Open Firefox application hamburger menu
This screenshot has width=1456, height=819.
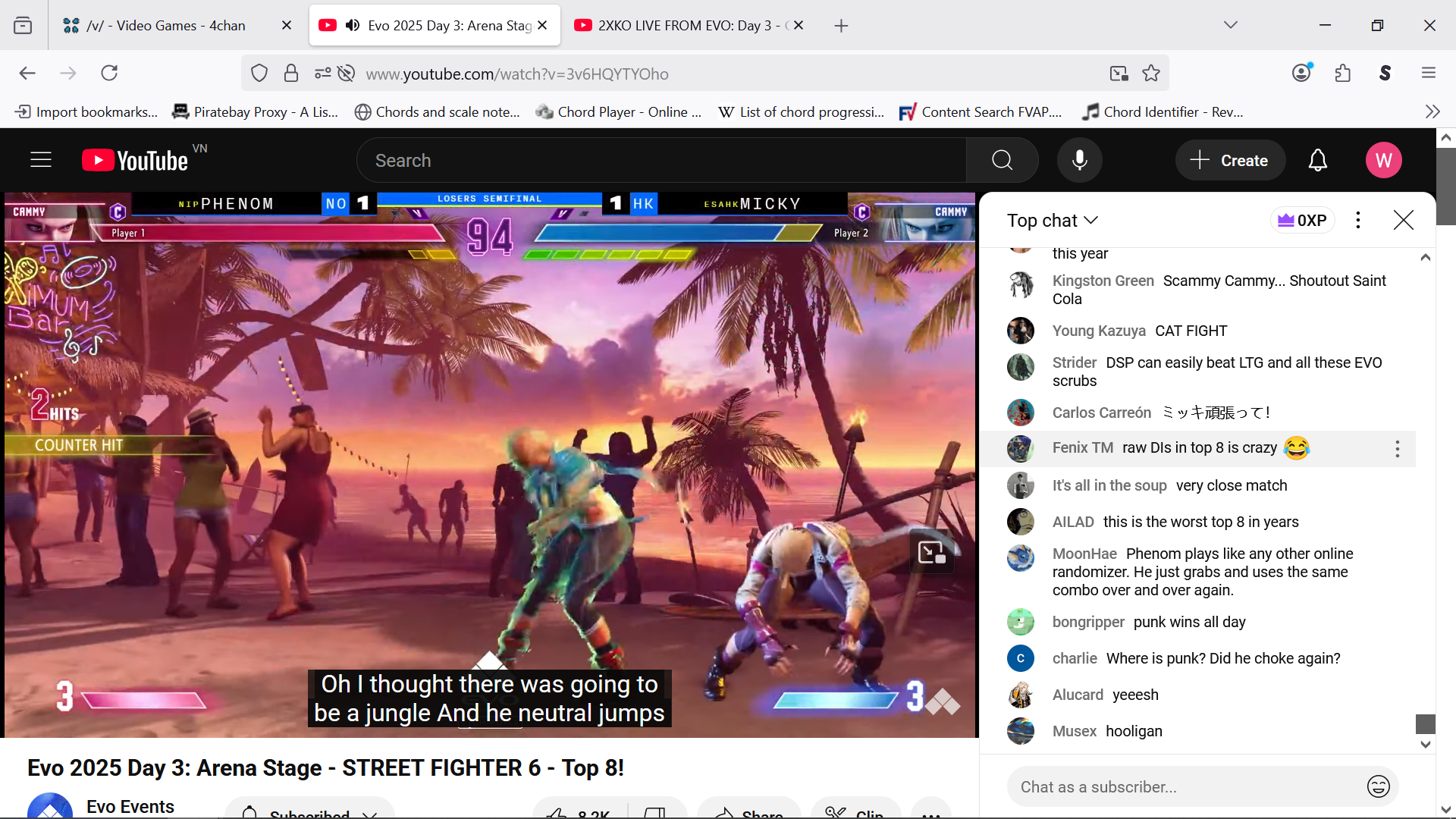tap(1429, 73)
